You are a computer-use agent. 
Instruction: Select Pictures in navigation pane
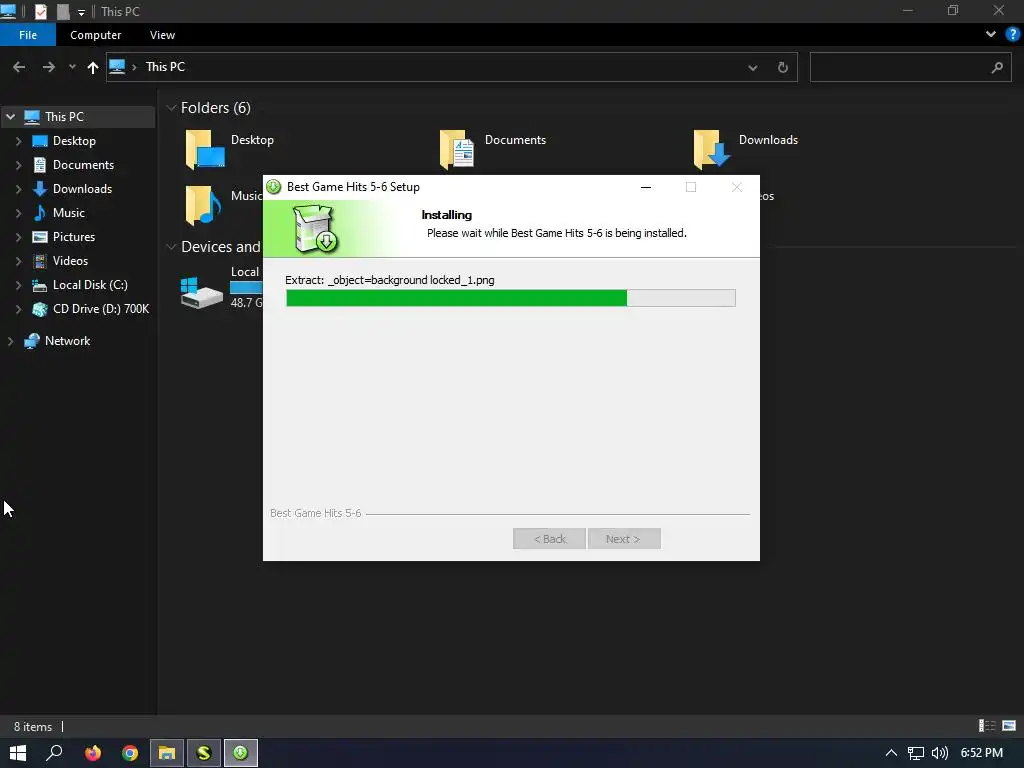coord(74,237)
